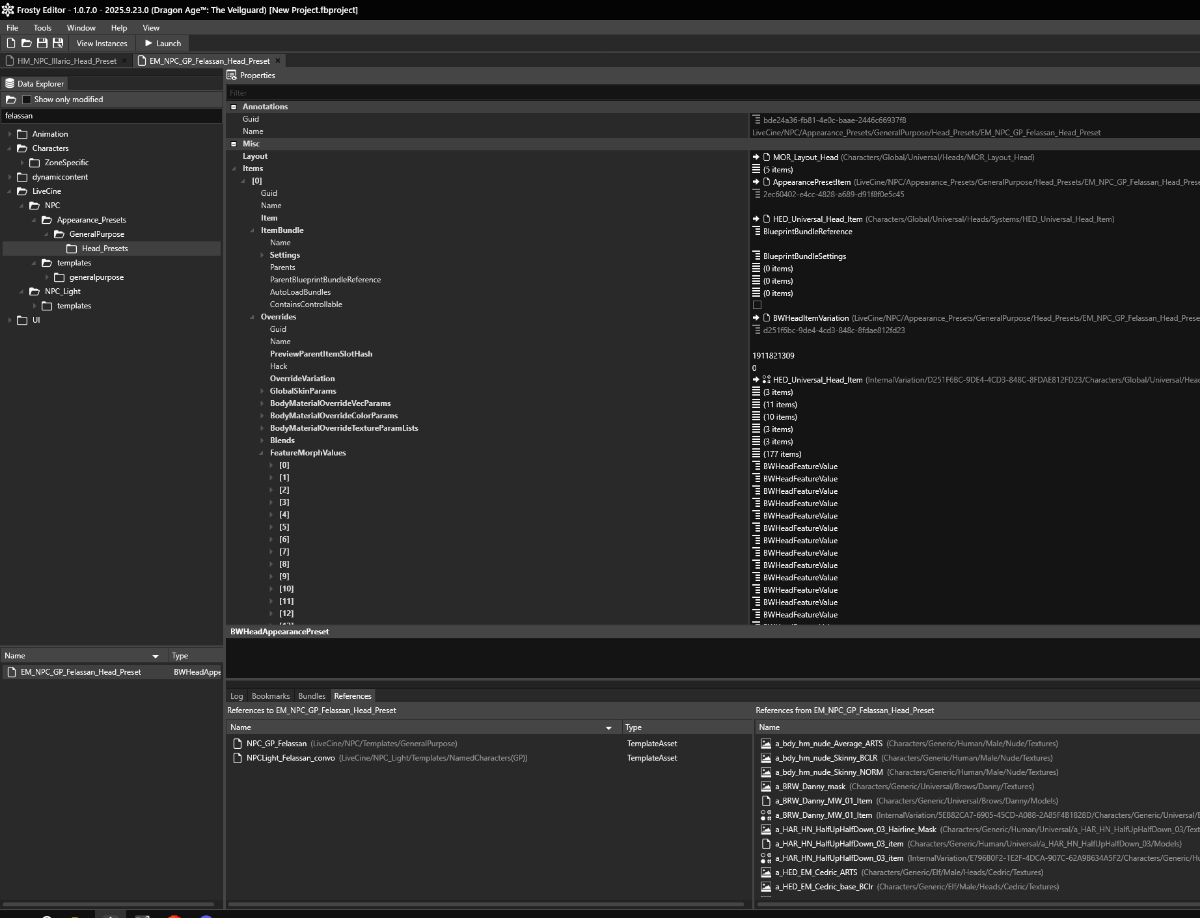Screen dimensions: 1200x918
Task: Click the Save As toolbar icon
Action: [x=58, y=43]
